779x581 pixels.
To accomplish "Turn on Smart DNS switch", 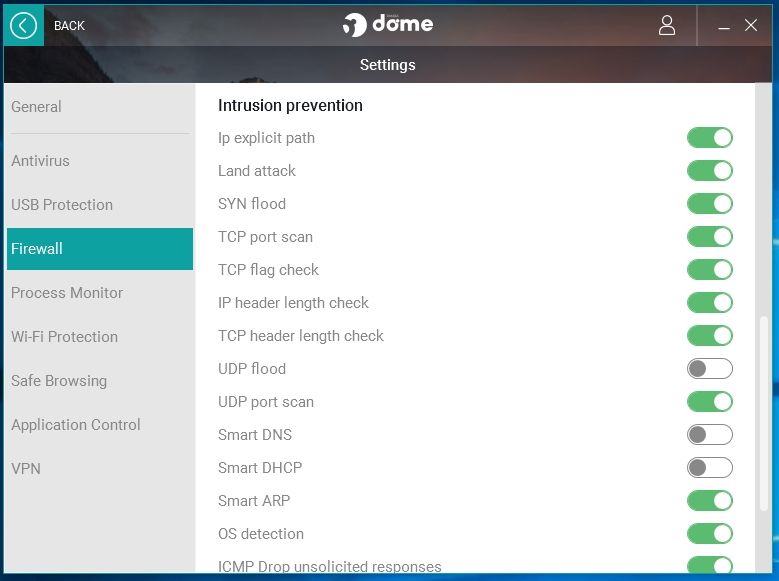I will click(x=710, y=435).
